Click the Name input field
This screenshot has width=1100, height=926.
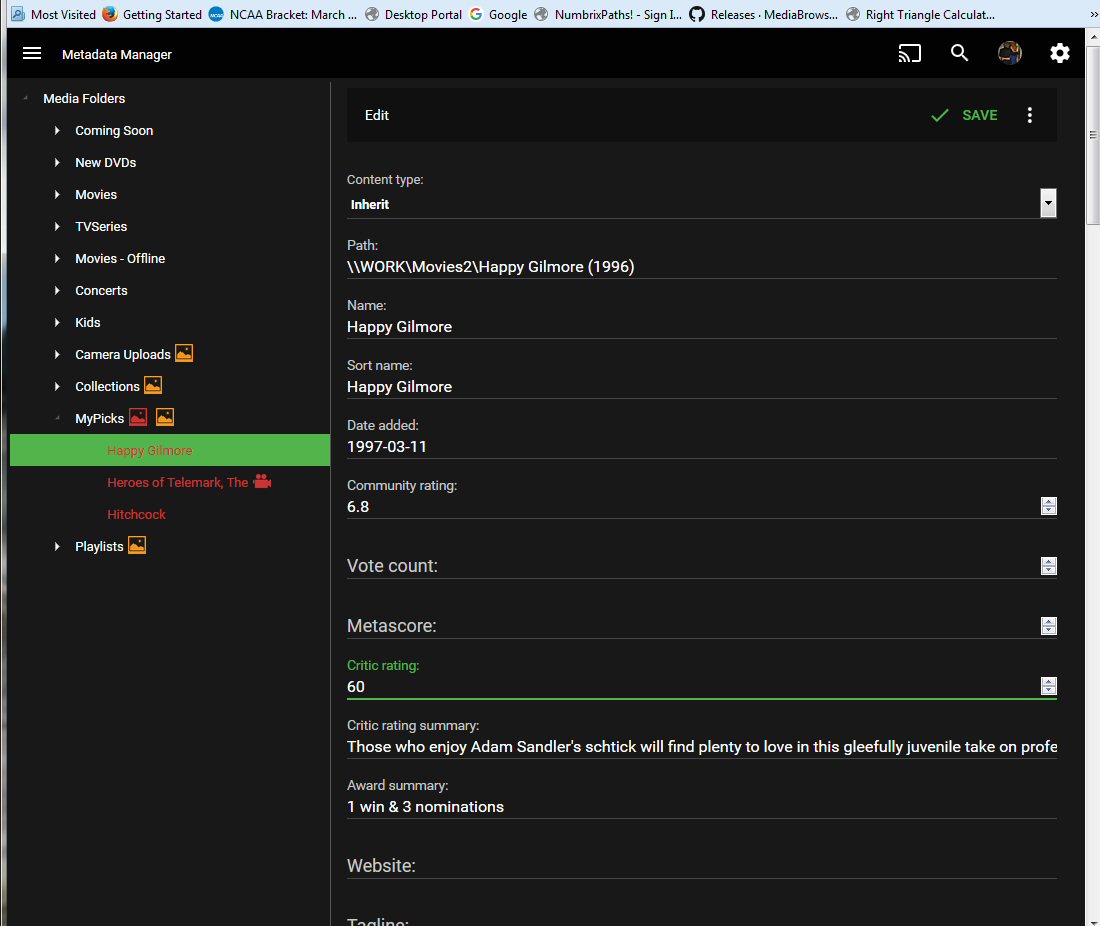[x=702, y=327]
